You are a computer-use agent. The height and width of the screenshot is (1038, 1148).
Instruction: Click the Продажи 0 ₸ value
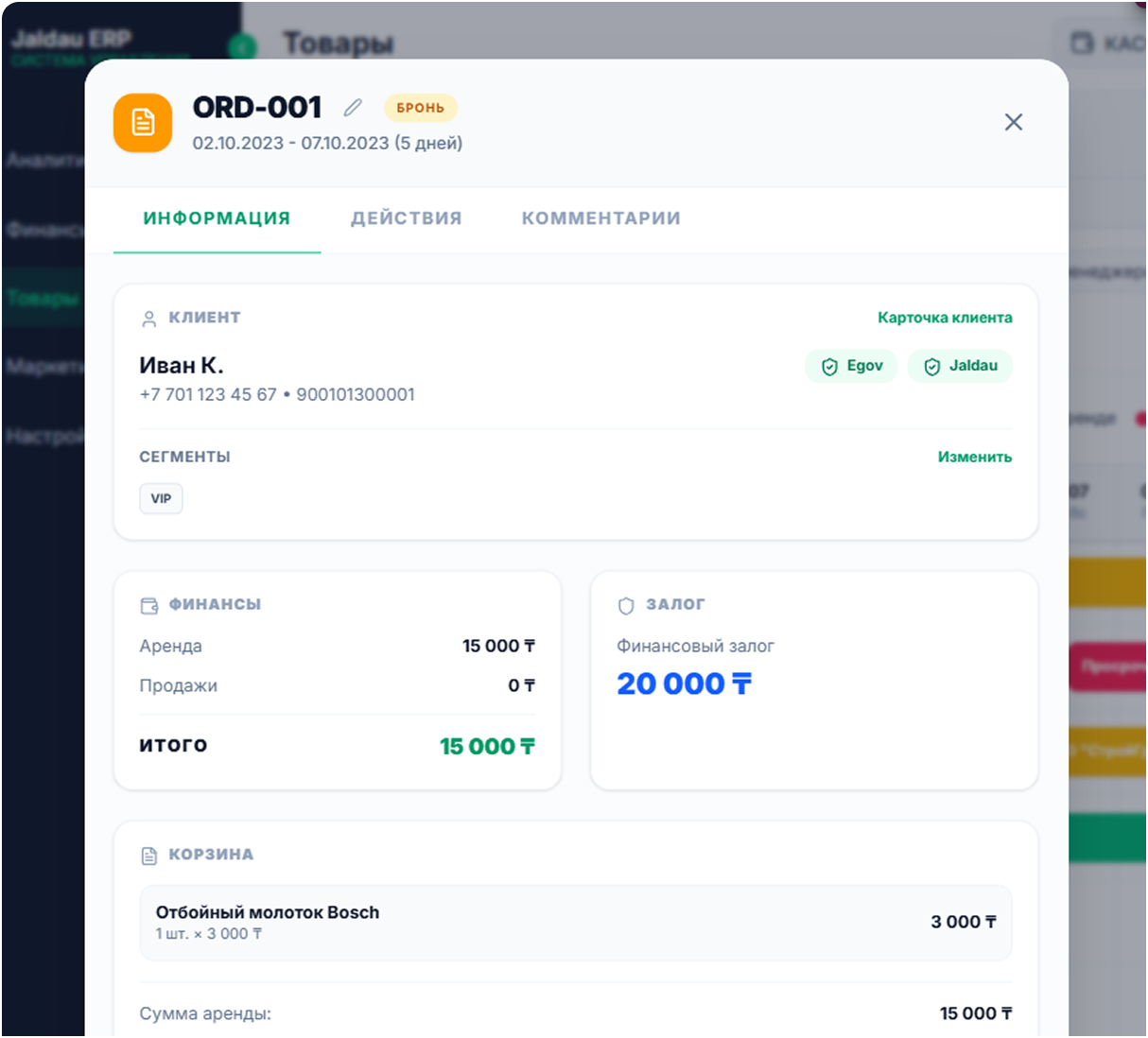(x=522, y=685)
